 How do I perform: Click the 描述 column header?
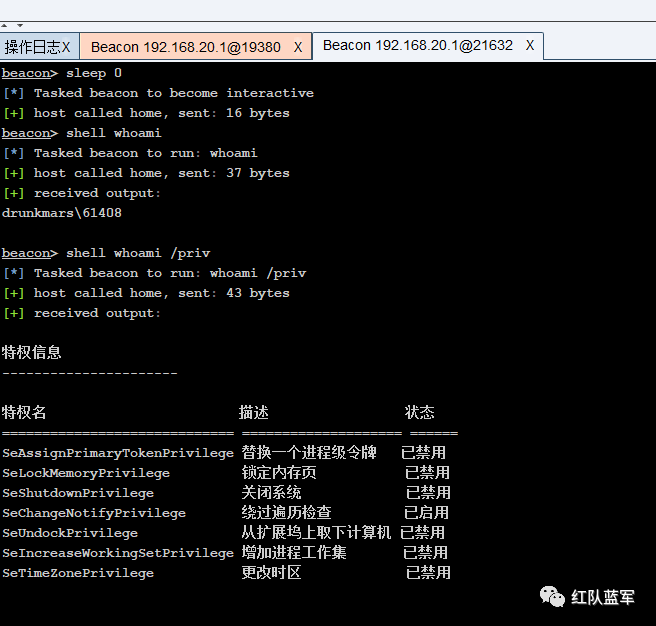tap(254, 412)
